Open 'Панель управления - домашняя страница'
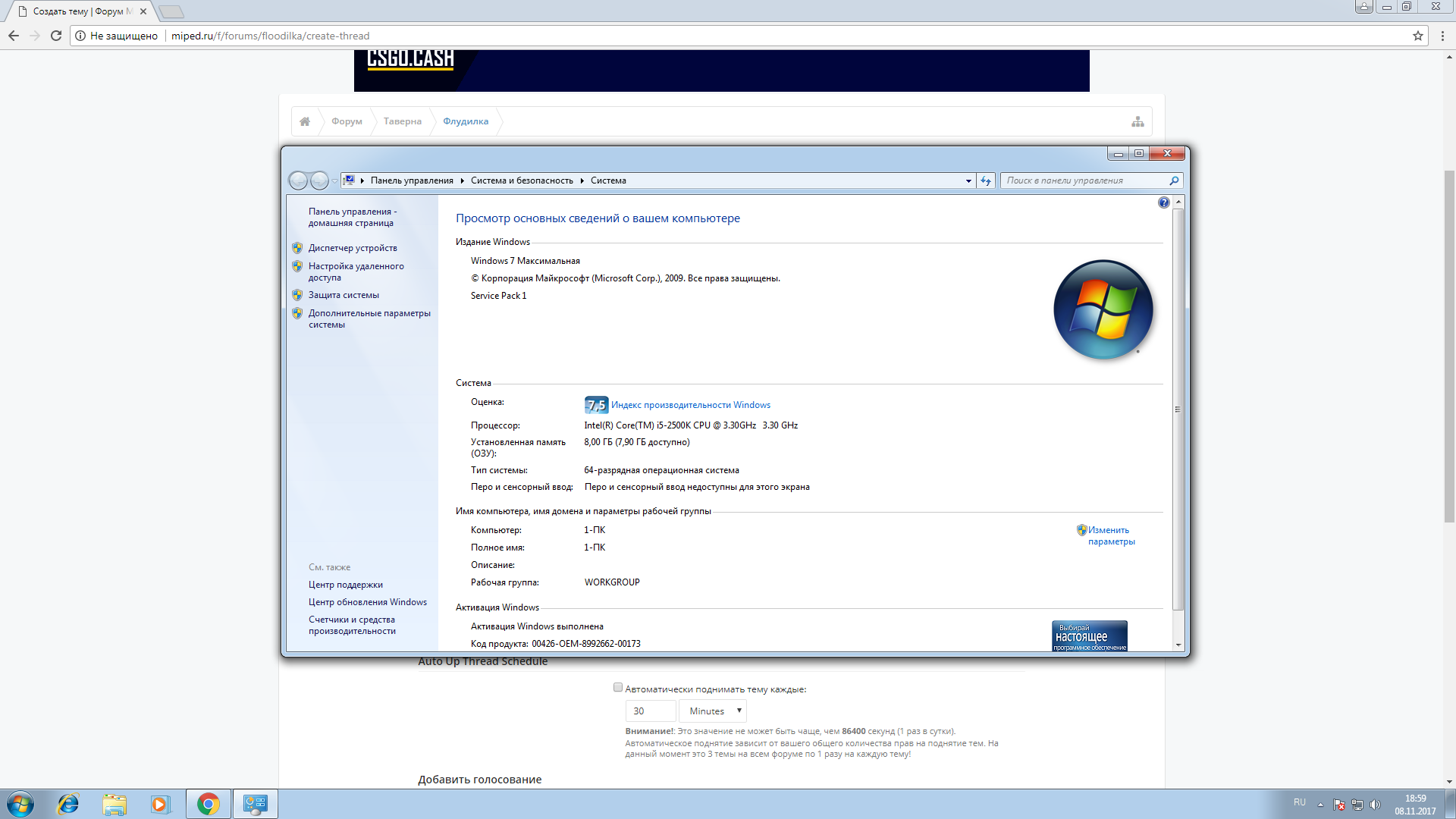This screenshot has width=1456, height=819. tap(352, 217)
